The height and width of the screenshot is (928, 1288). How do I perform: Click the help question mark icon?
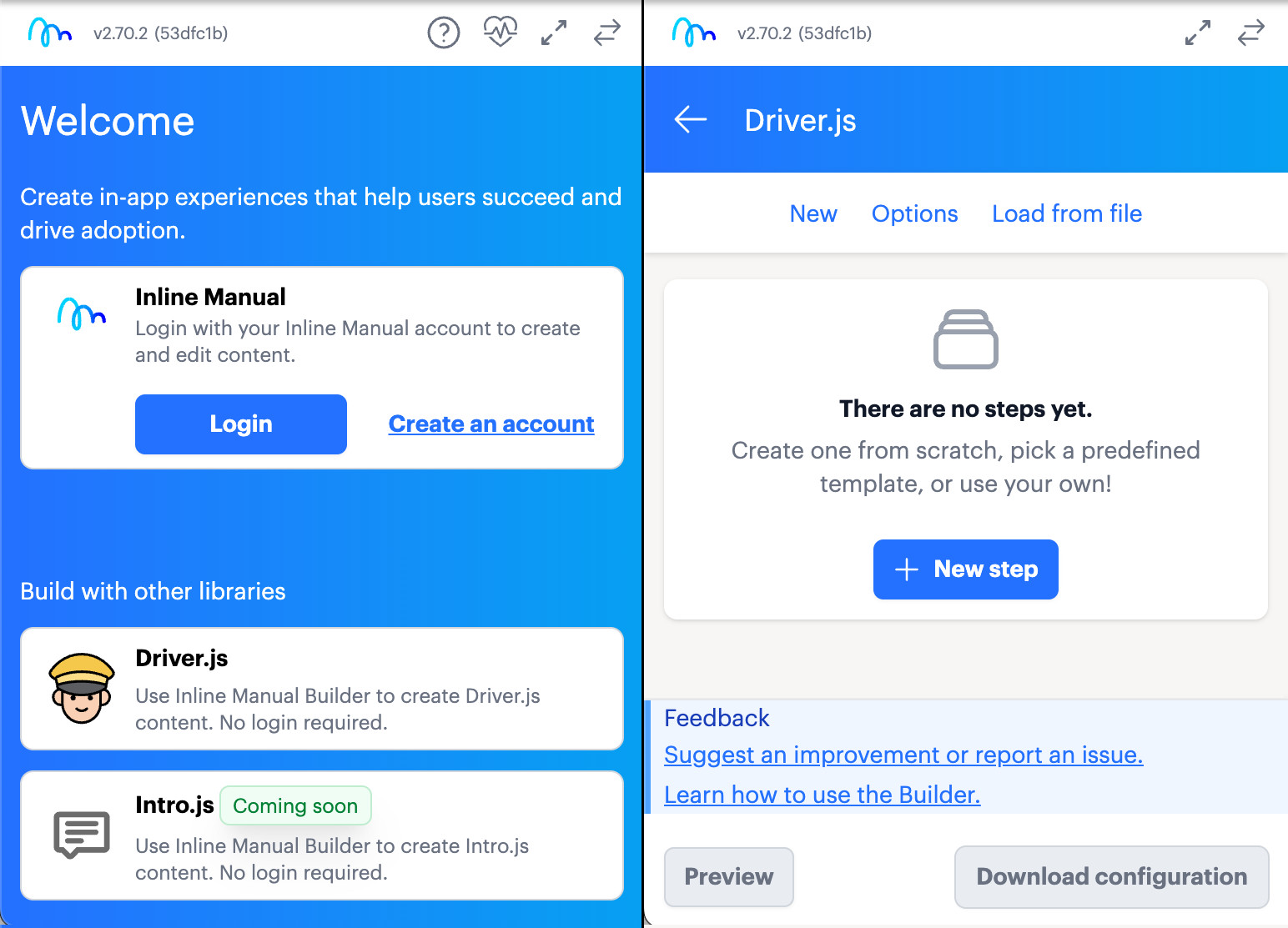[x=443, y=33]
